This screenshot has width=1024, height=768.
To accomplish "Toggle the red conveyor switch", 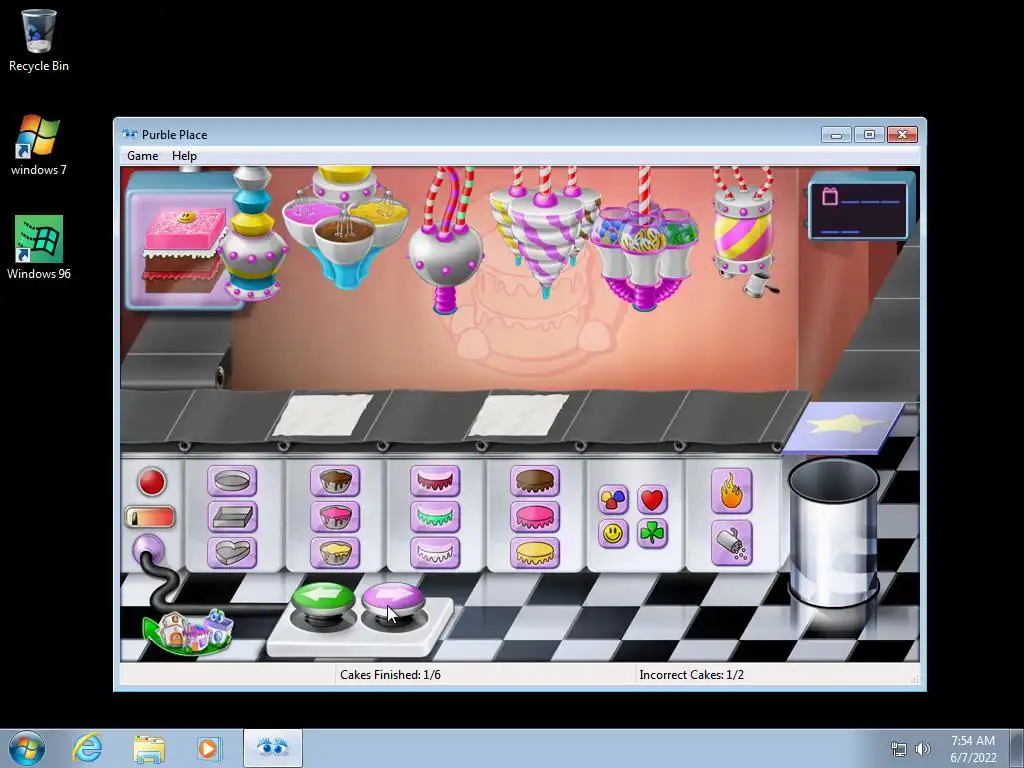I will coord(150,517).
